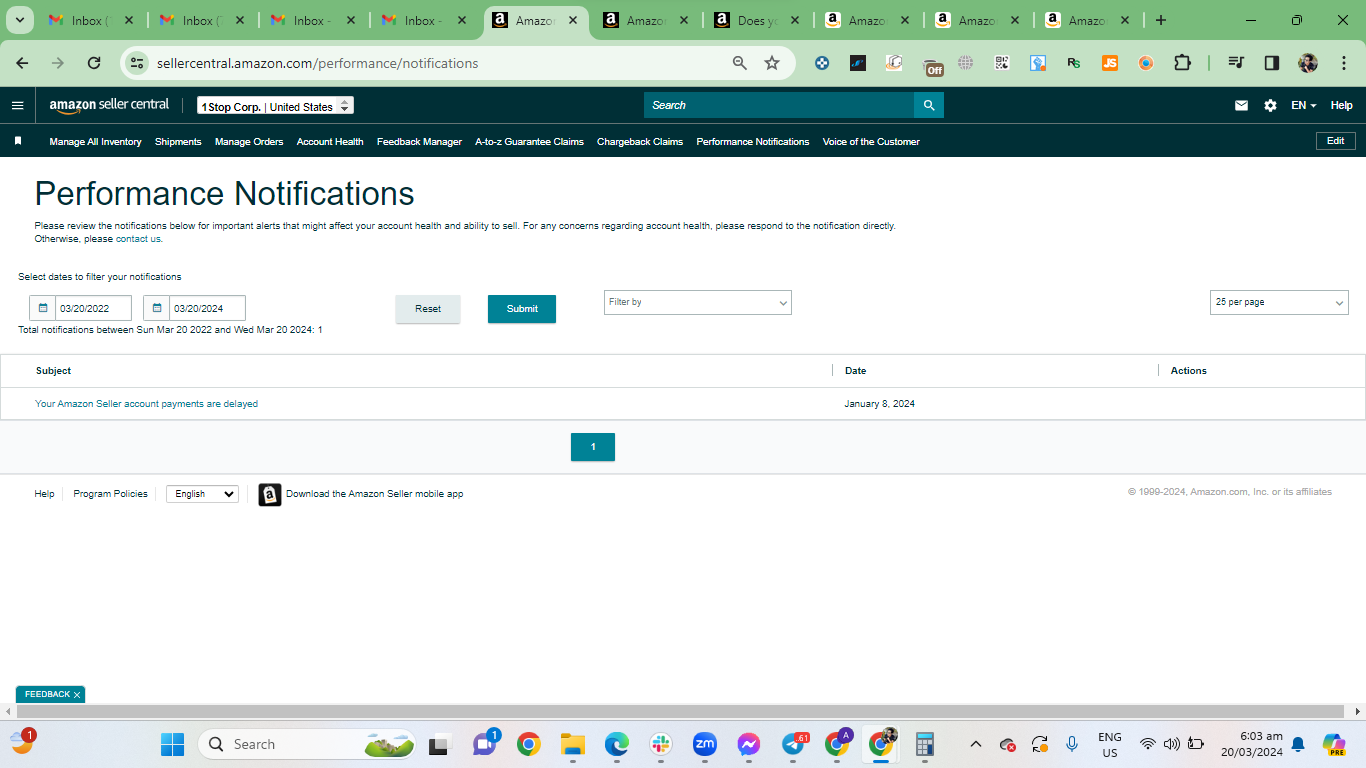
Task: Launch Calculator from the taskbar
Action: click(925, 744)
